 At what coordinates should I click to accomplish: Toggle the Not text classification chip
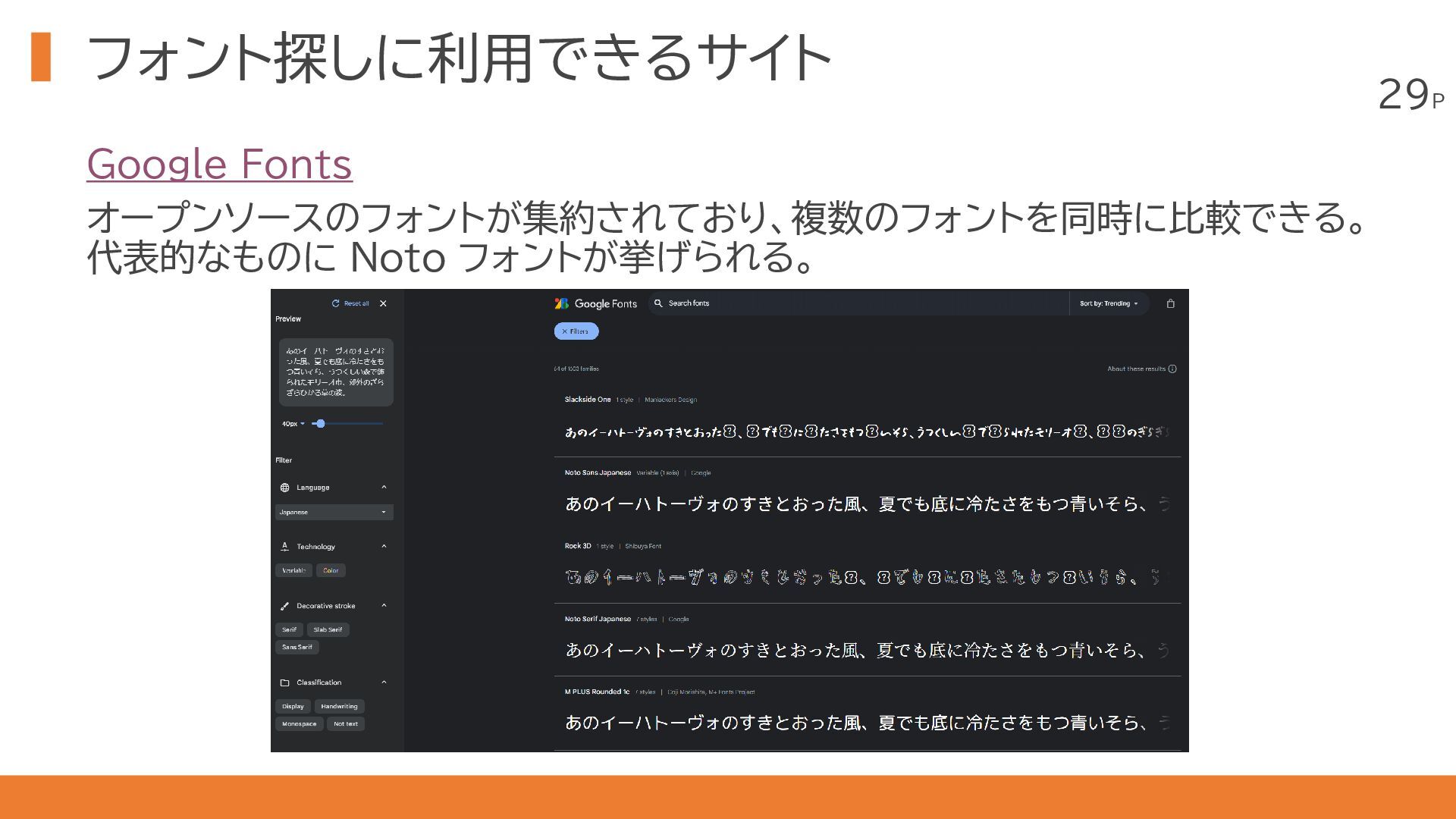pos(346,723)
